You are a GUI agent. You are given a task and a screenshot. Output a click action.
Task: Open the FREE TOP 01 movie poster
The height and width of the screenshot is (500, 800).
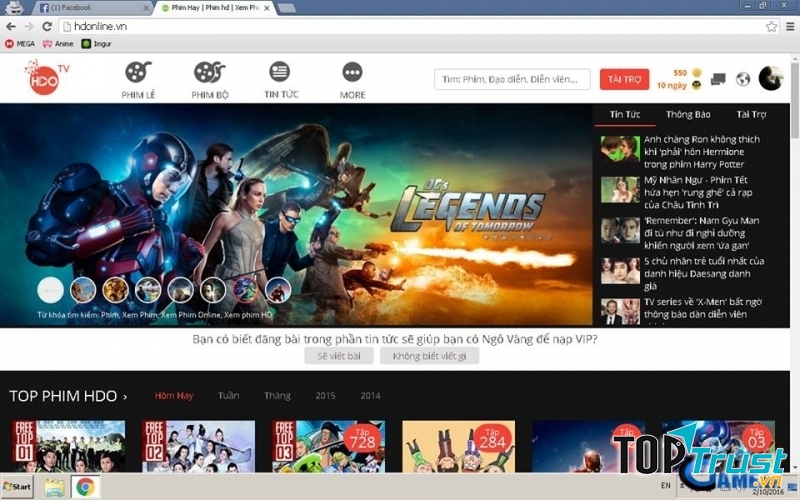click(x=68, y=446)
